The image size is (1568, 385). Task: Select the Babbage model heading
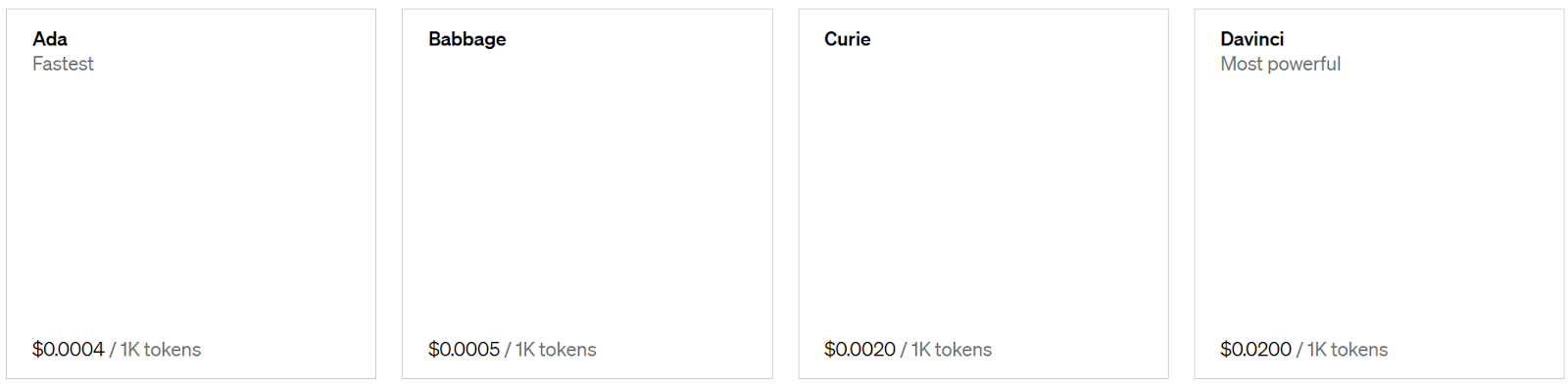467,39
